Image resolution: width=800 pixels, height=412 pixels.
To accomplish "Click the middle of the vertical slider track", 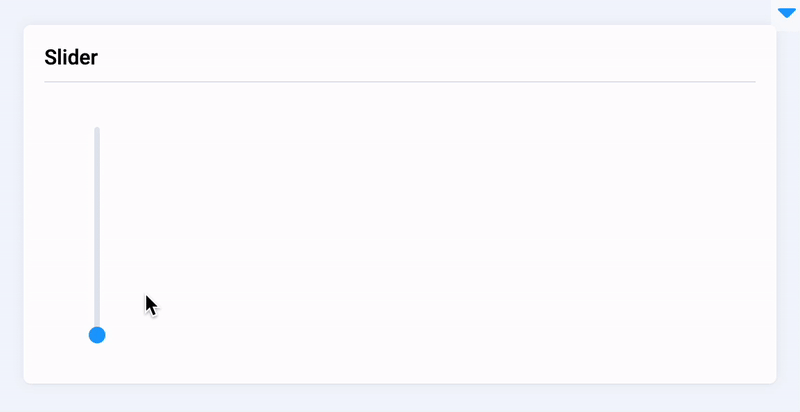I will [x=97, y=231].
